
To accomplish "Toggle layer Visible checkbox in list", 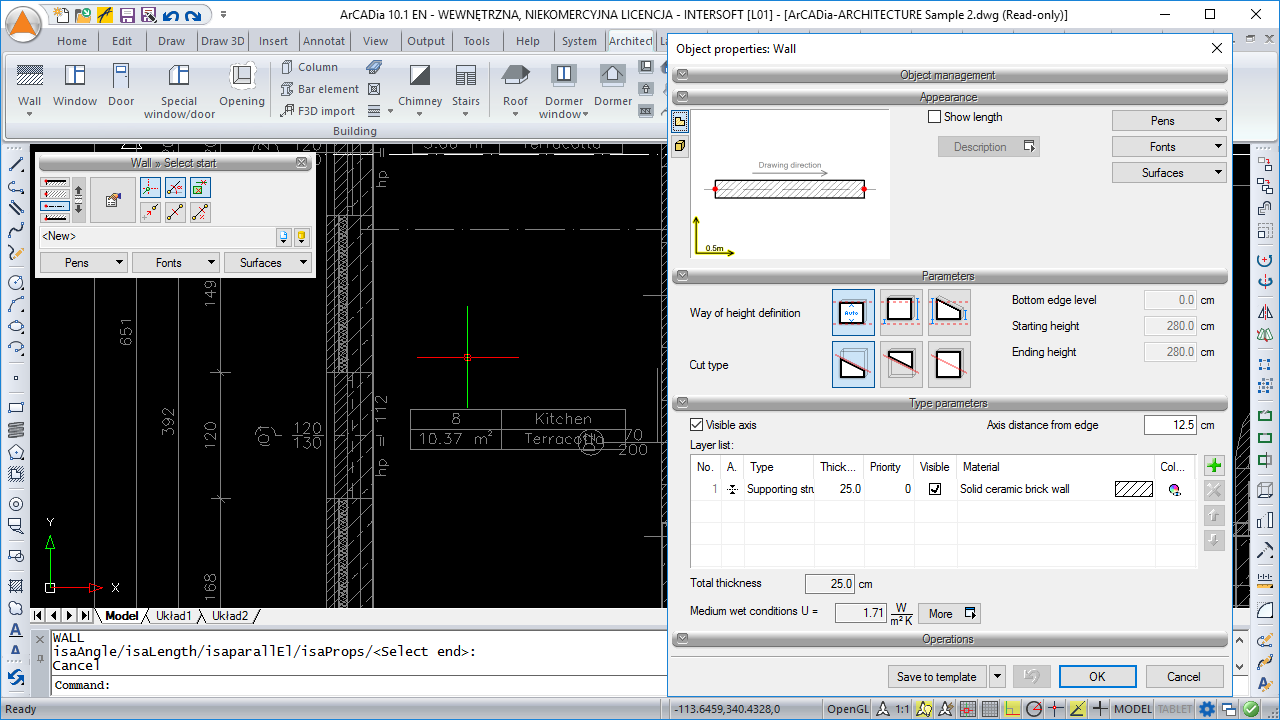I will pyautogui.click(x=935, y=490).
